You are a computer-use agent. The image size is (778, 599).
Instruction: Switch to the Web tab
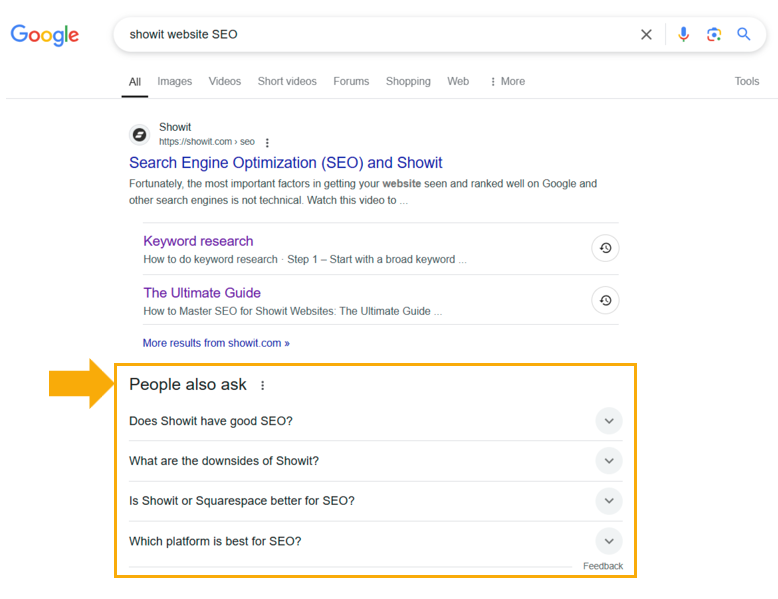(x=458, y=81)
